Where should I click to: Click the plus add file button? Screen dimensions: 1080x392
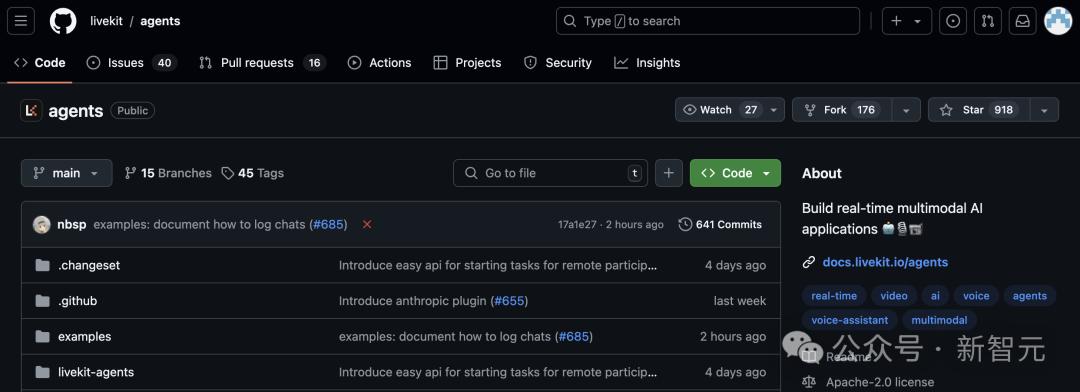click(x=668, y=173)
